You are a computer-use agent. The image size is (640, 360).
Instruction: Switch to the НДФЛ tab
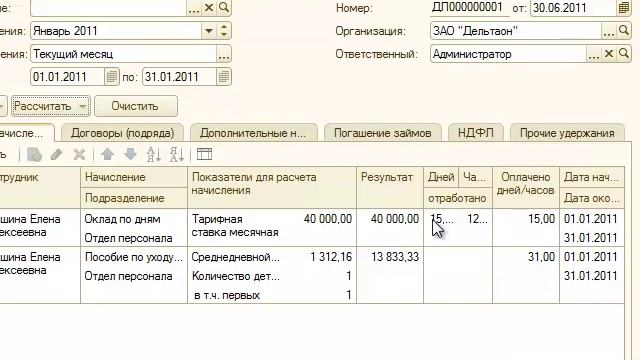click(x=476, y=133)
